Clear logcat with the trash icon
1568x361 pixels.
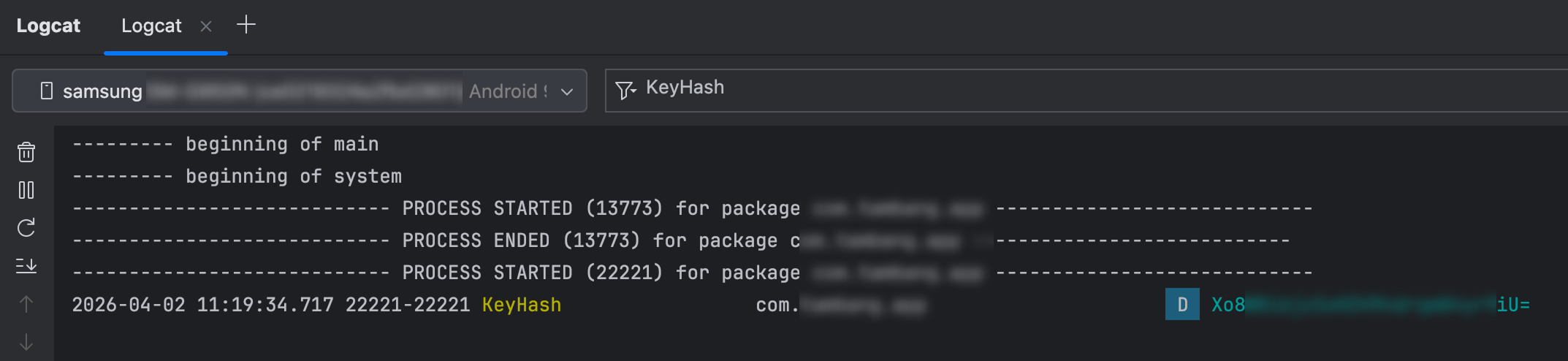pyautogui.click(x=26, y=152)
